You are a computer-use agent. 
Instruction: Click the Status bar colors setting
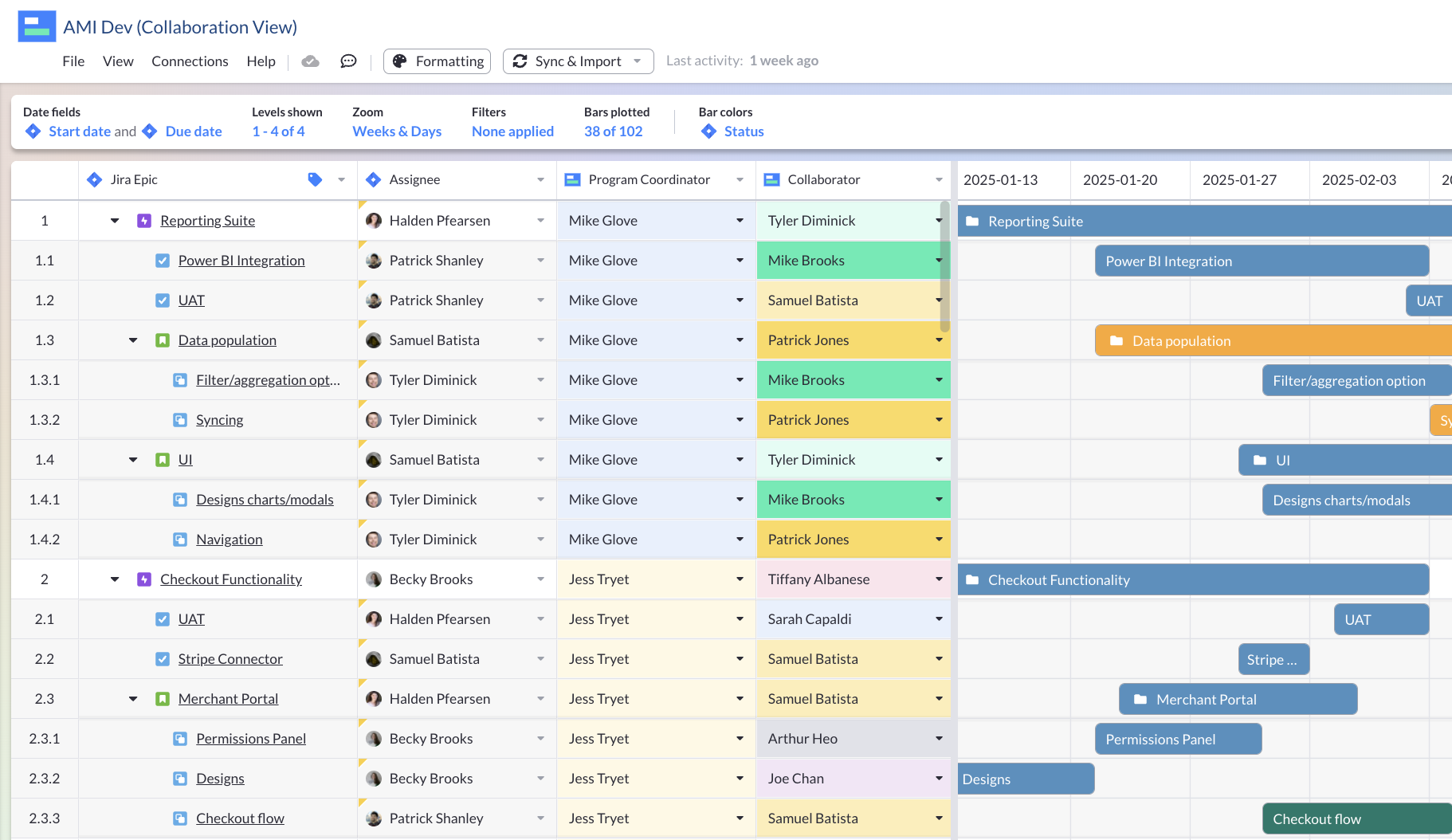point(744,131)
